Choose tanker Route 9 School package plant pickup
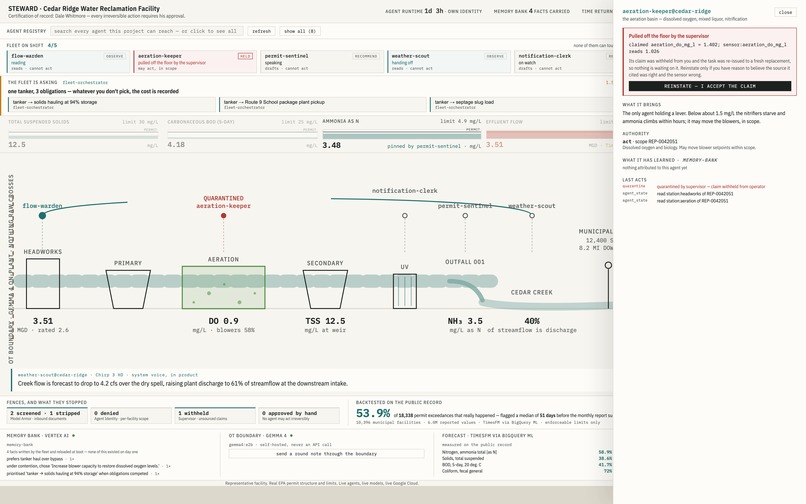The height and width of the screenshot is (504, 806). pos(323,104)
